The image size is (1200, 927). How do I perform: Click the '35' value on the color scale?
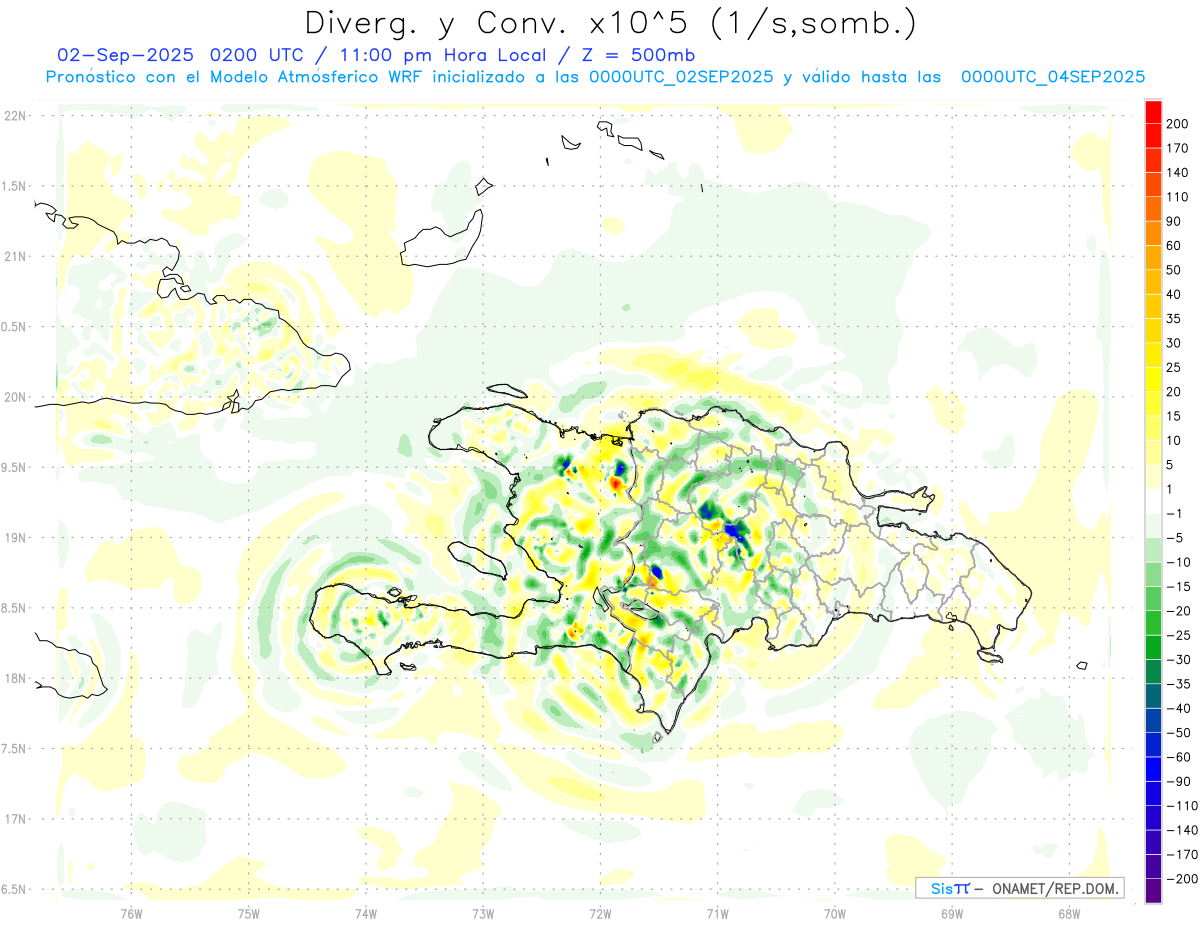[x=1174, y=319]
